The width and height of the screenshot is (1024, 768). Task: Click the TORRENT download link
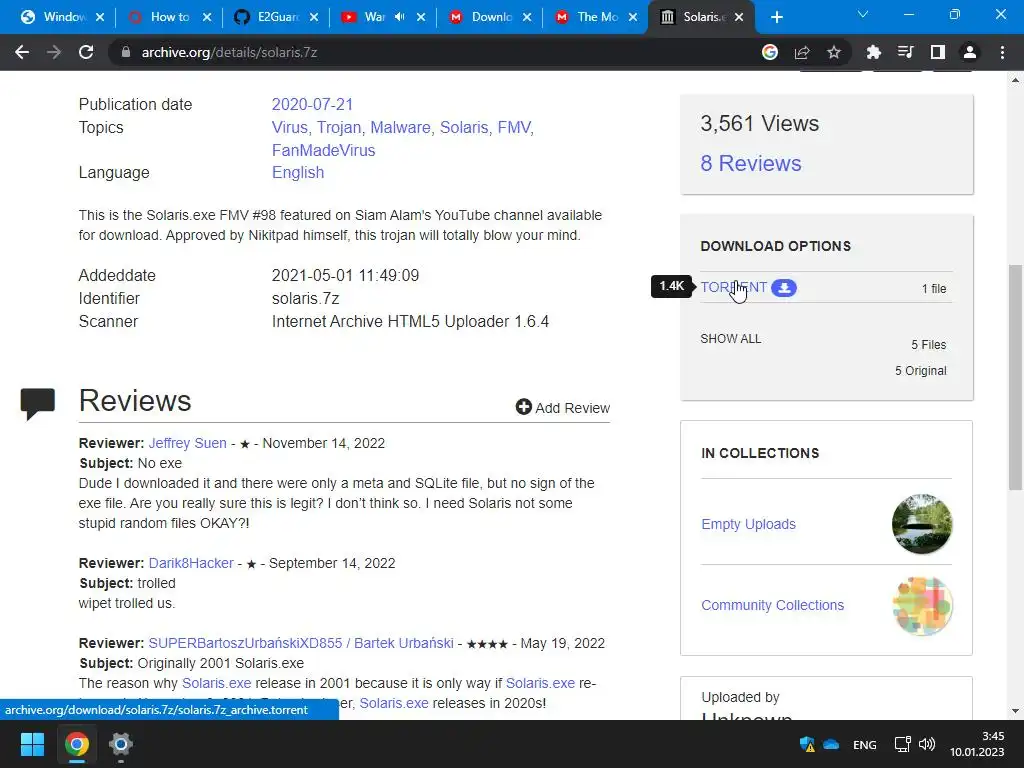(x=733, y=287)
